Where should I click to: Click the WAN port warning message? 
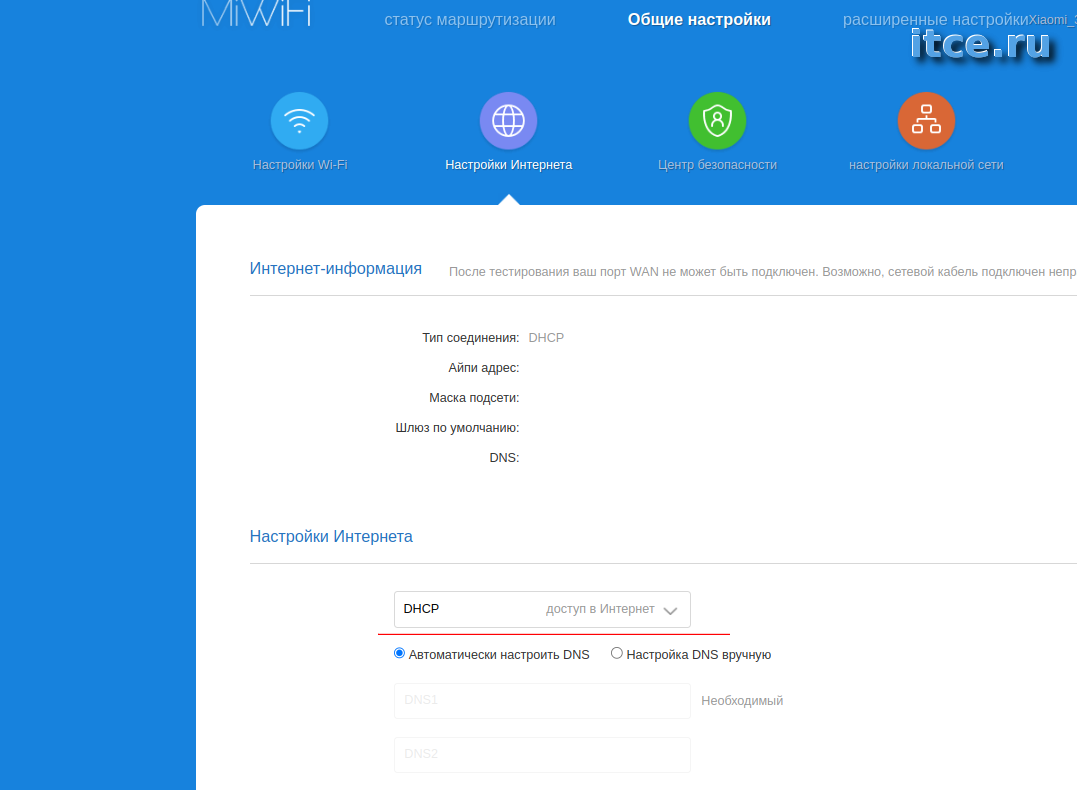762,272
